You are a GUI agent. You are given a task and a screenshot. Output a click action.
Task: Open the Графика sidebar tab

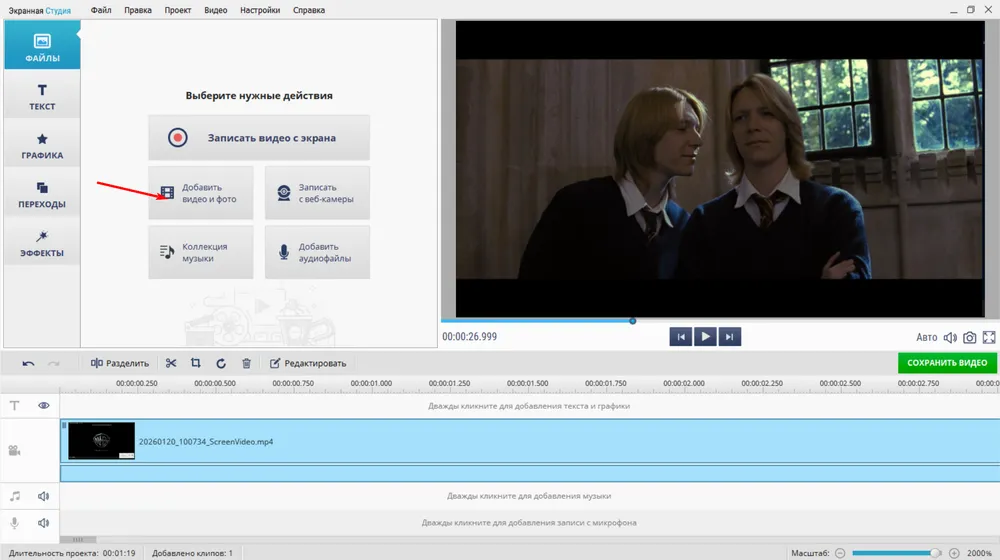coord(42,143)
